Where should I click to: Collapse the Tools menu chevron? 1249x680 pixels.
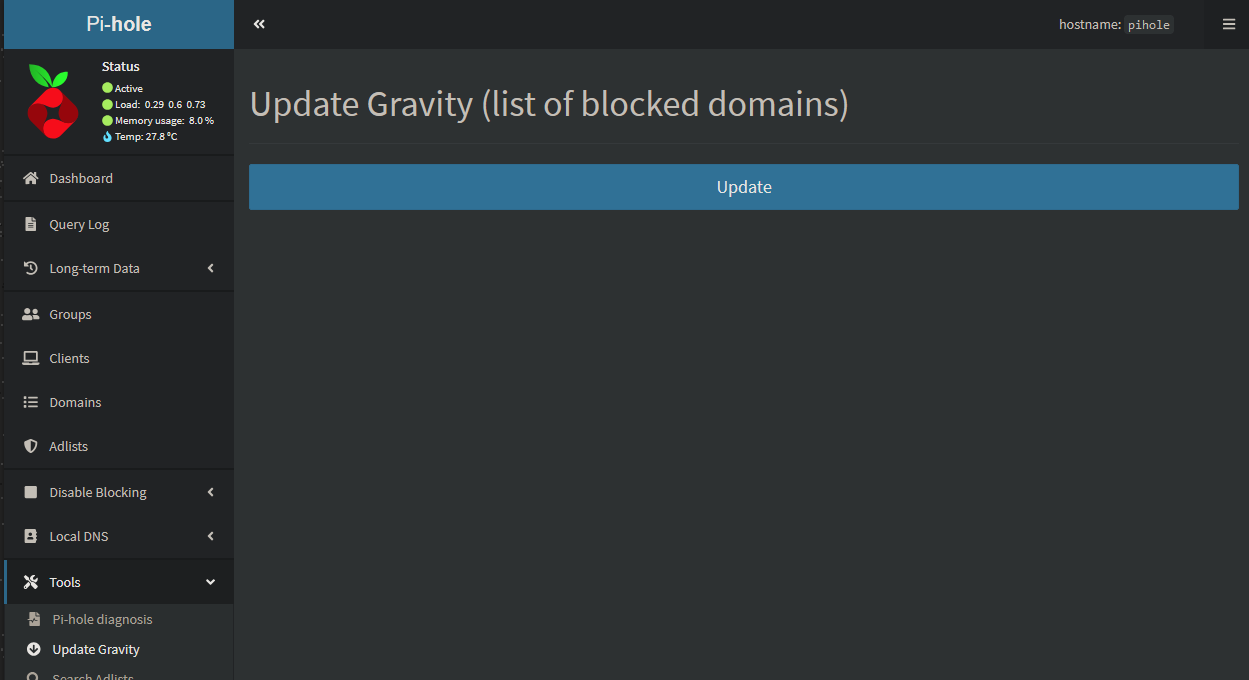[210, 582]
